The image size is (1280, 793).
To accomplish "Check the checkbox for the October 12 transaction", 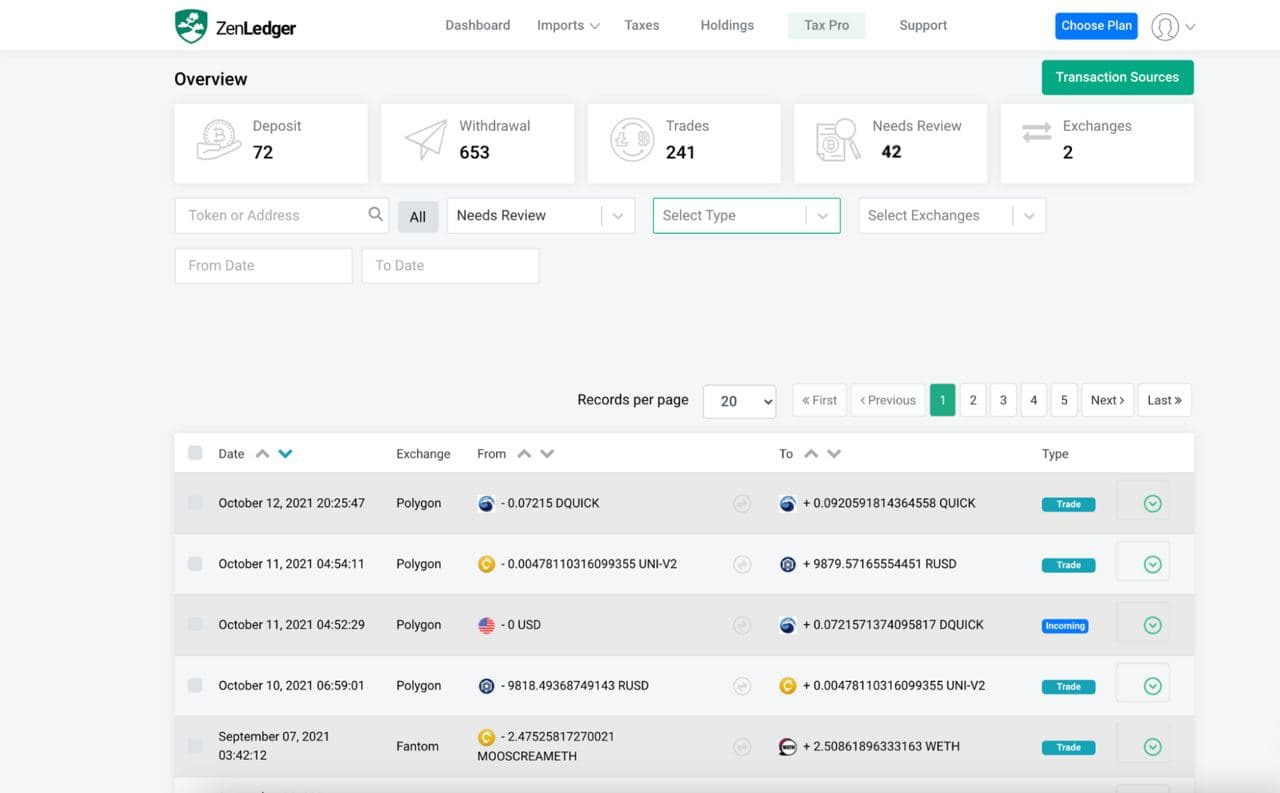I will coord(195,503).
